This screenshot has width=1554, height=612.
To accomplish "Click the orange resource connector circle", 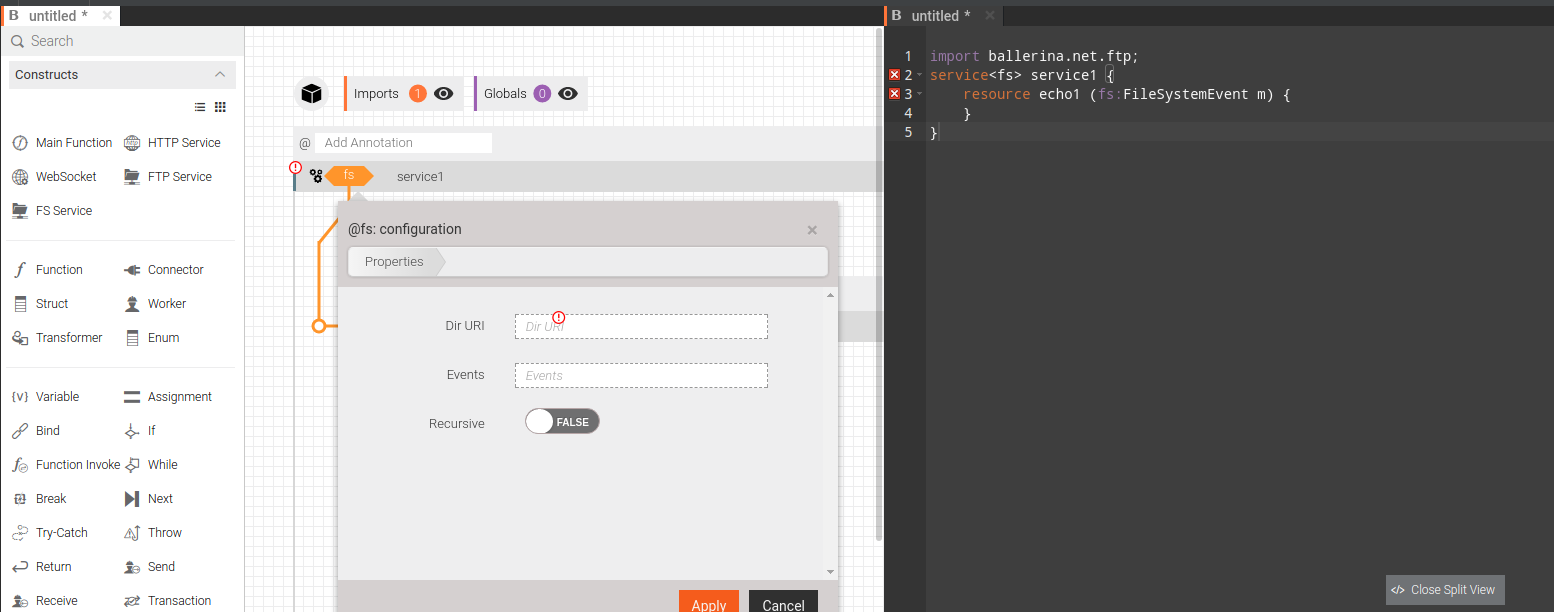I will [x=319, y=326].
